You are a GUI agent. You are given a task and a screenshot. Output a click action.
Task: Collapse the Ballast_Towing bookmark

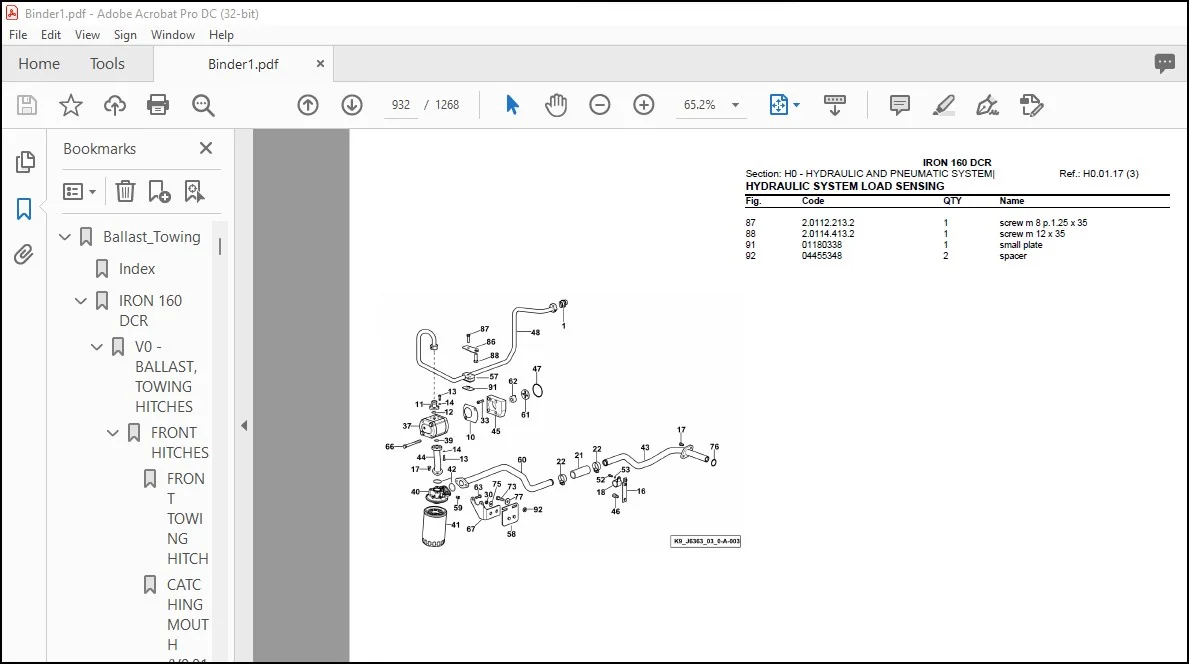click(x=65, y=237)
